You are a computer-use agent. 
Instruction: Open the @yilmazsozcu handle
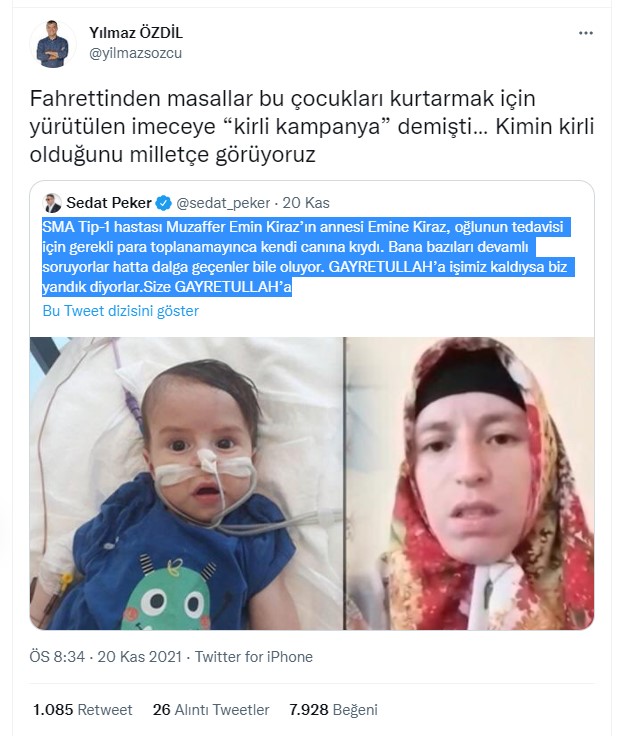click(x=135, y=54)
